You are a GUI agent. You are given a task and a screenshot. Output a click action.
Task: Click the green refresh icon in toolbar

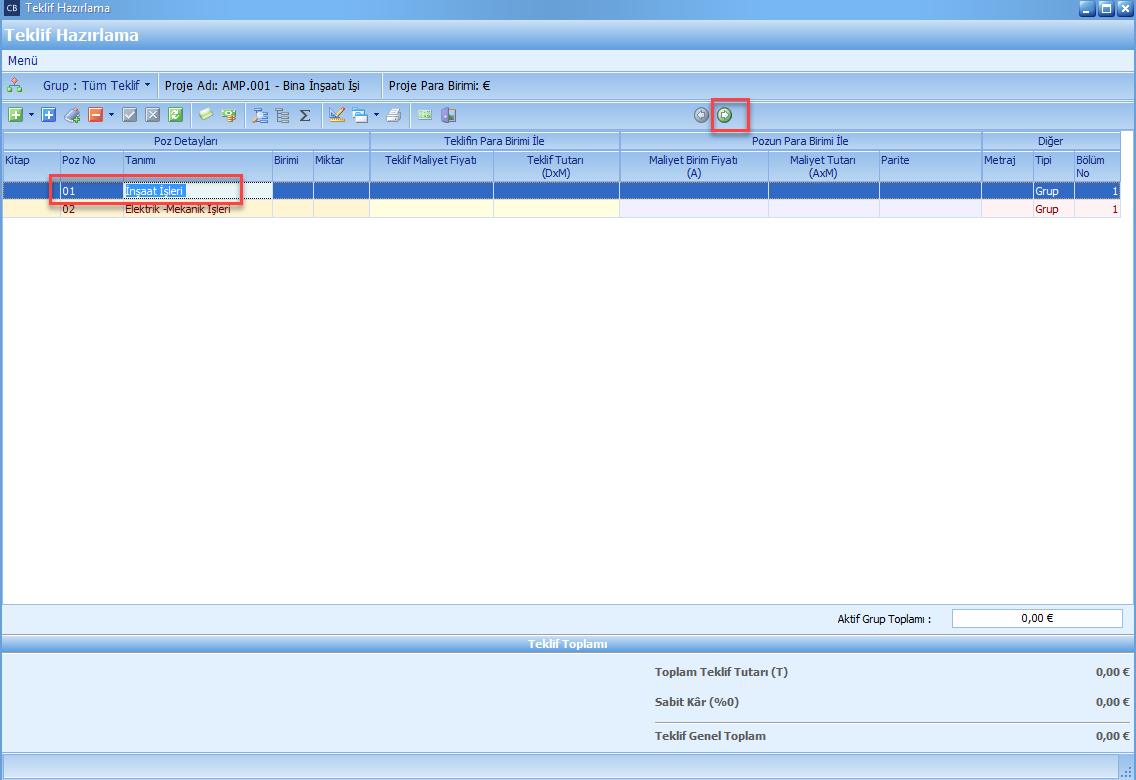(175, 115)
